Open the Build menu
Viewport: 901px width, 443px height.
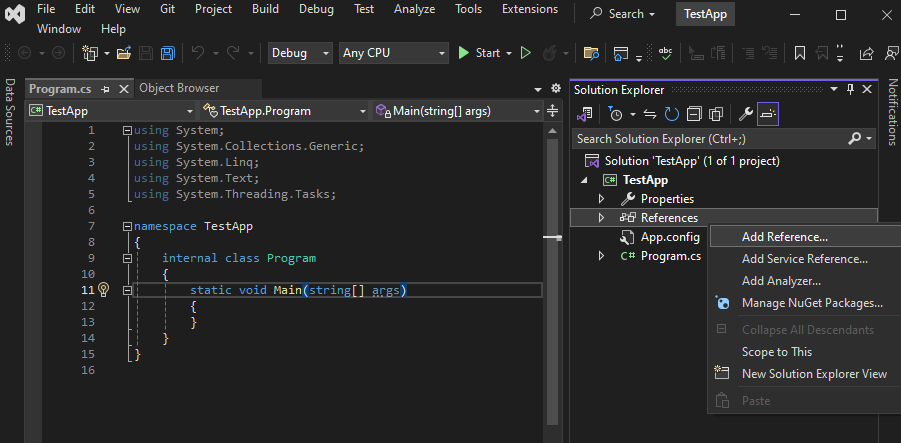coord(265,9)
